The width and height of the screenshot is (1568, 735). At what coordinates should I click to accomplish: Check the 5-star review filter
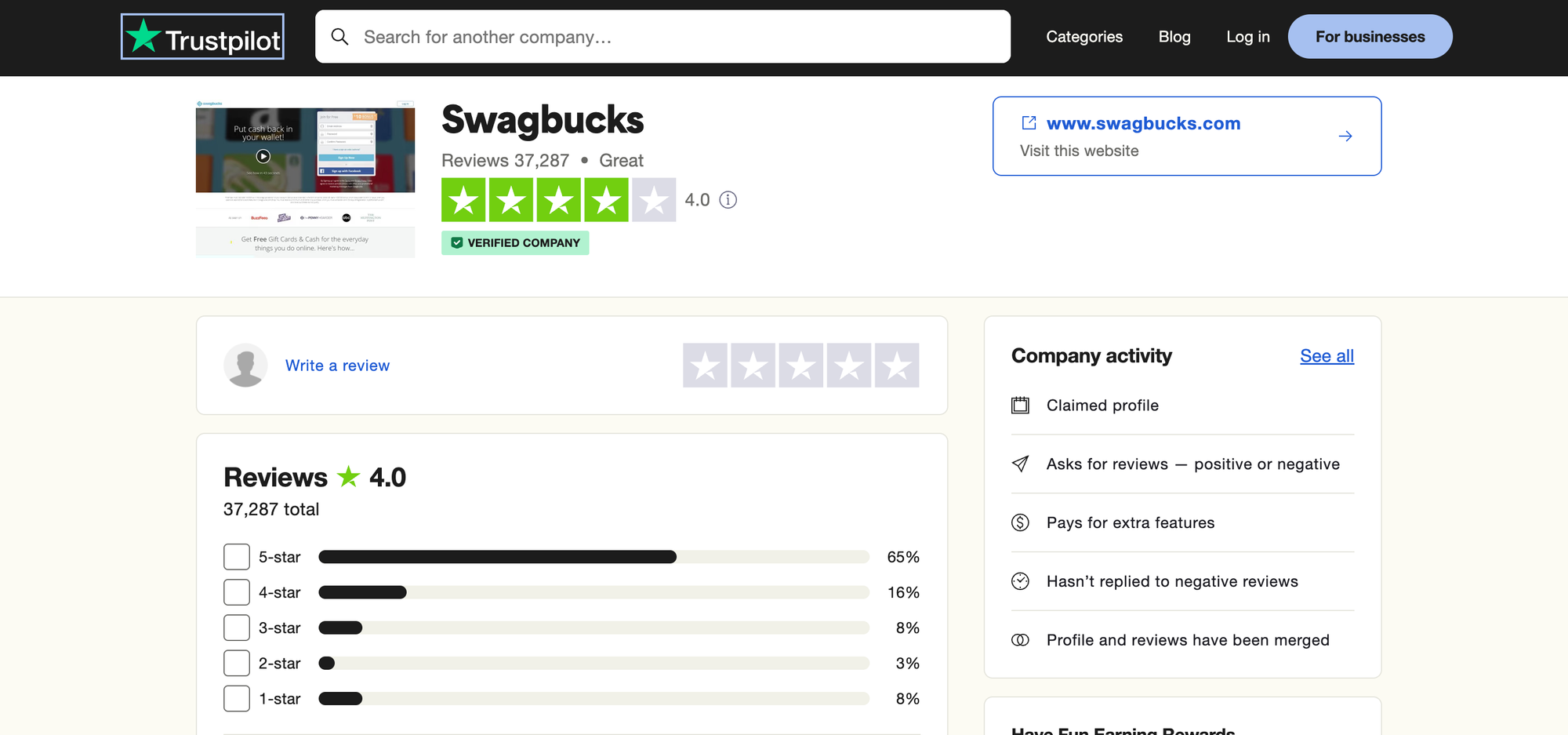click(236, 556)
